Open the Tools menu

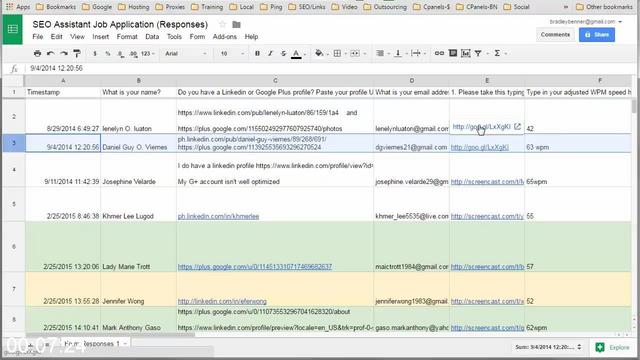[x=174, y=37]
